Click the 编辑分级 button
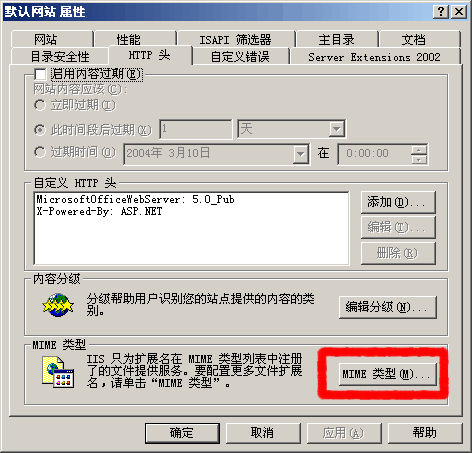Screen dimensions: 472x453 [x=388, y=307]
